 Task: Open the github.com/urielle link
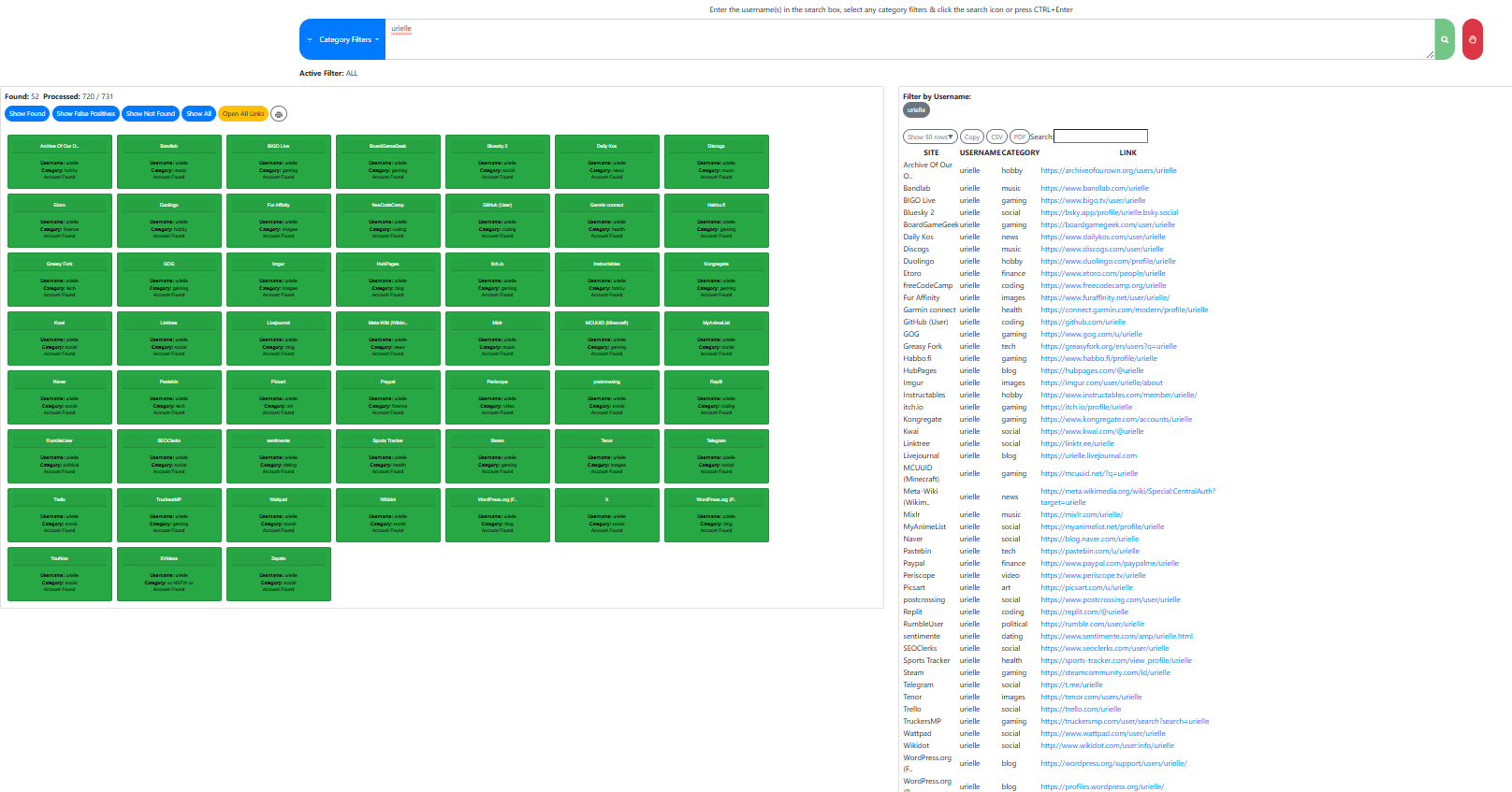(x=1083, y=322)
